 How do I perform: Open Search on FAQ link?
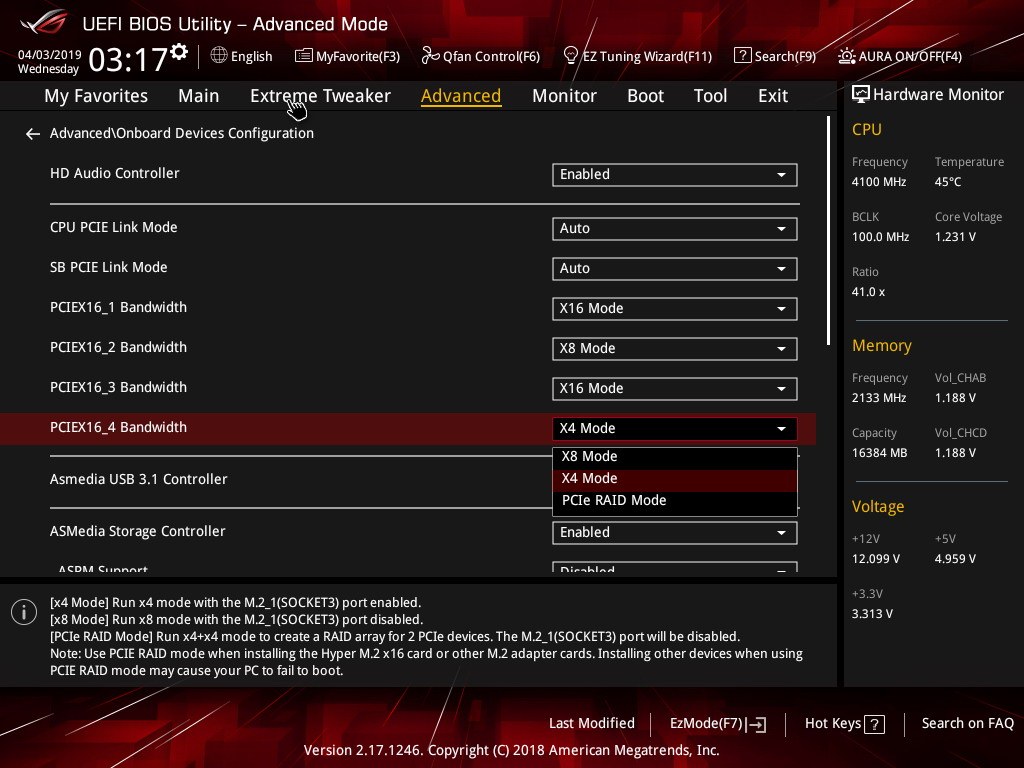(x=967, y=724)
